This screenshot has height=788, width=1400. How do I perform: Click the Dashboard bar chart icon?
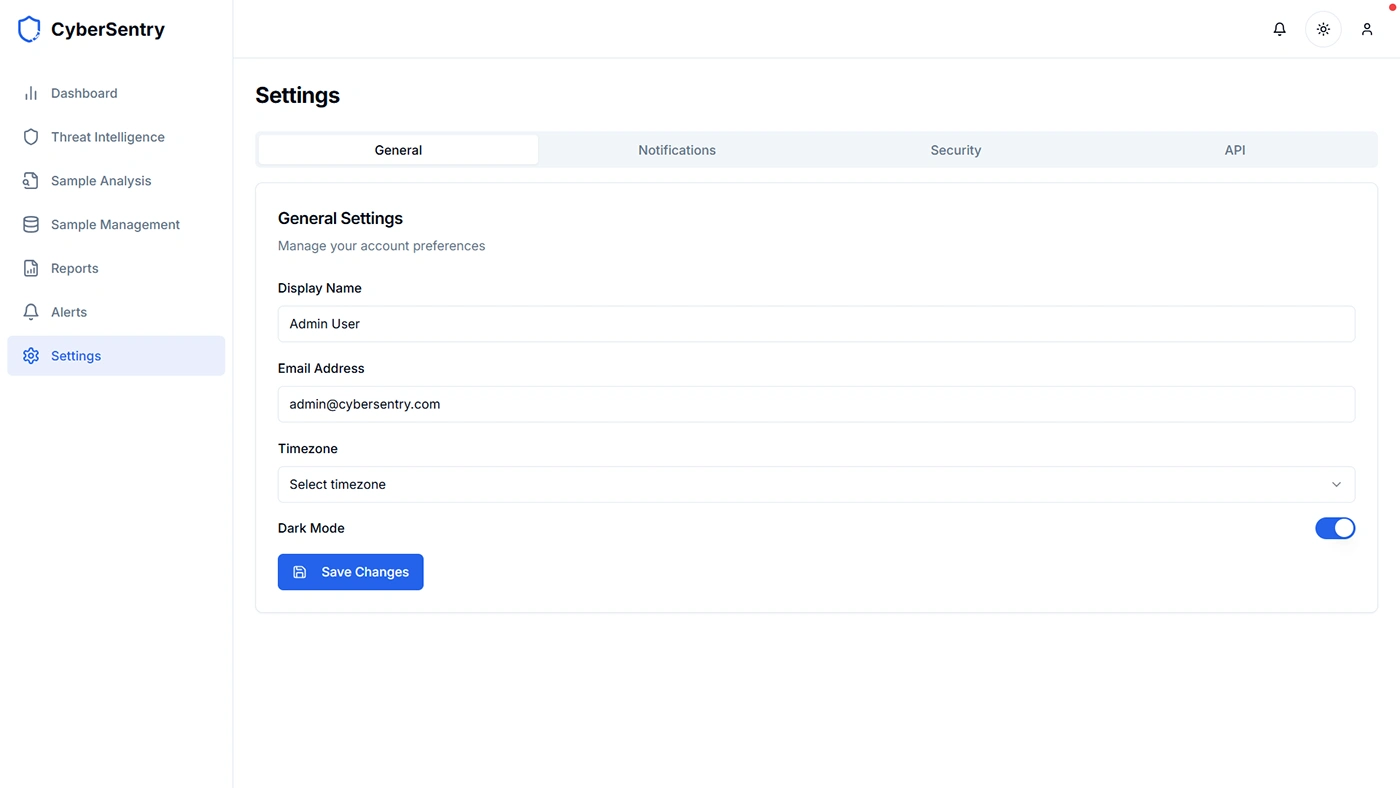point(31,93)
